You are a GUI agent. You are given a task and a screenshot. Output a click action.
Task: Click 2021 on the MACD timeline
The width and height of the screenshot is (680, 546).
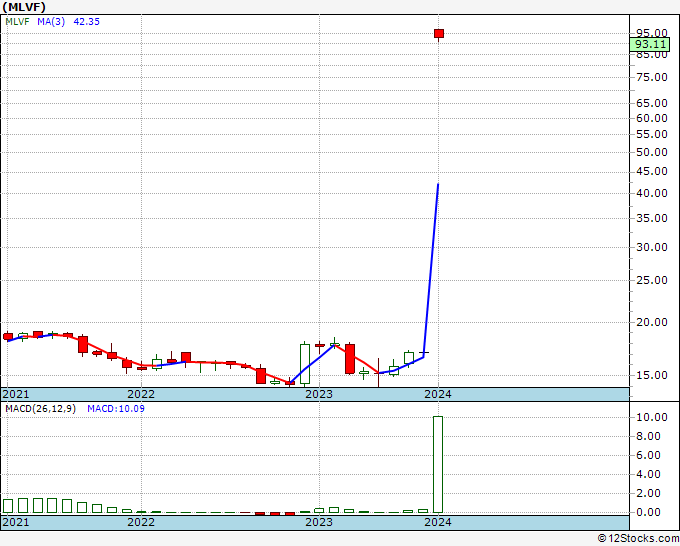[x=16, y=522]
